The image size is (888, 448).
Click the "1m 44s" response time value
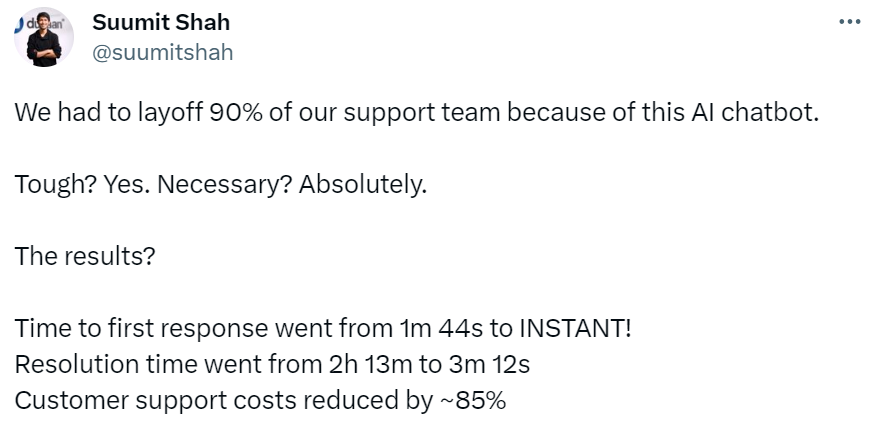[442, 328]
